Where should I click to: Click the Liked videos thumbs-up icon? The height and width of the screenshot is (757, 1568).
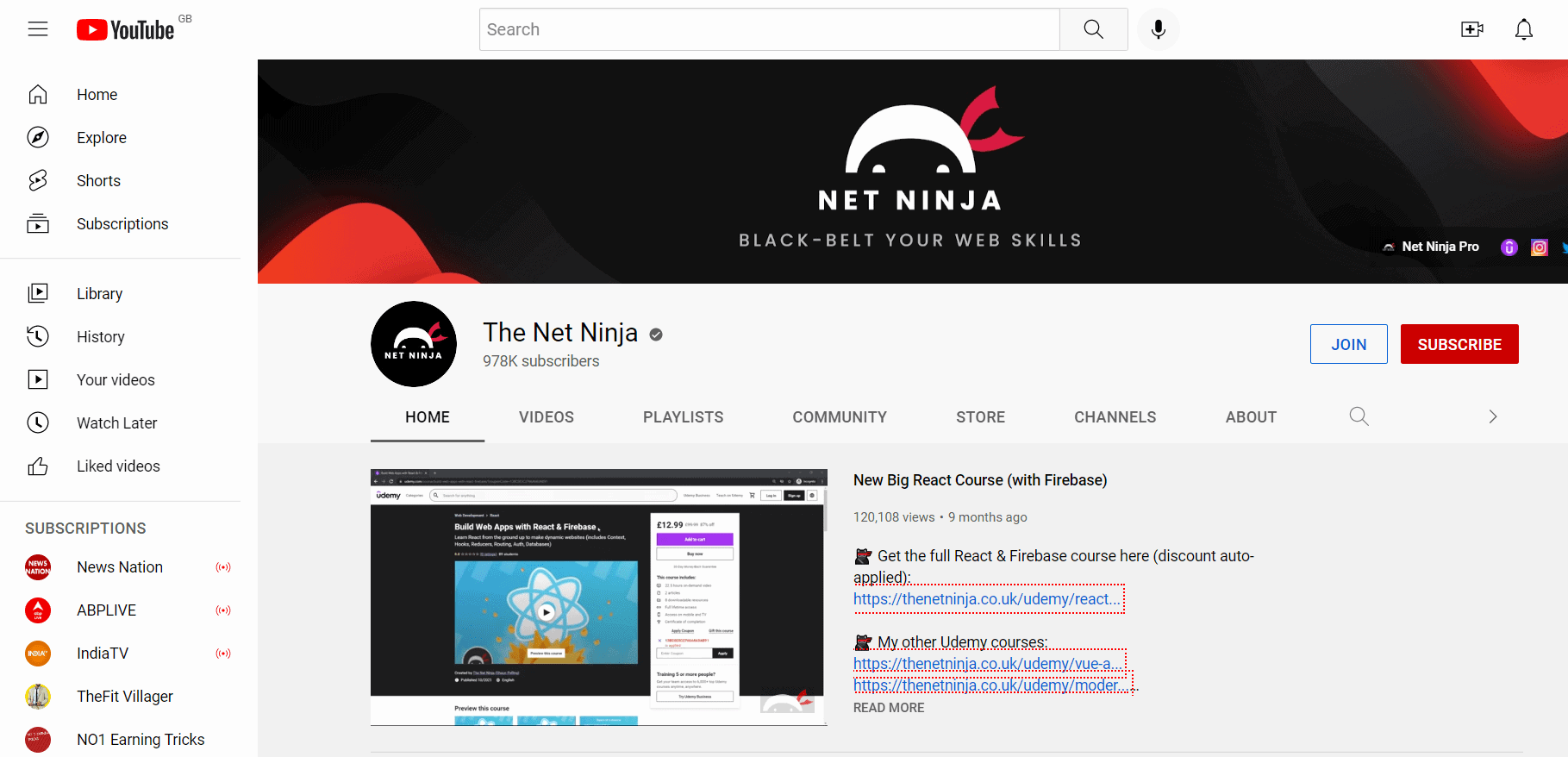38,466
